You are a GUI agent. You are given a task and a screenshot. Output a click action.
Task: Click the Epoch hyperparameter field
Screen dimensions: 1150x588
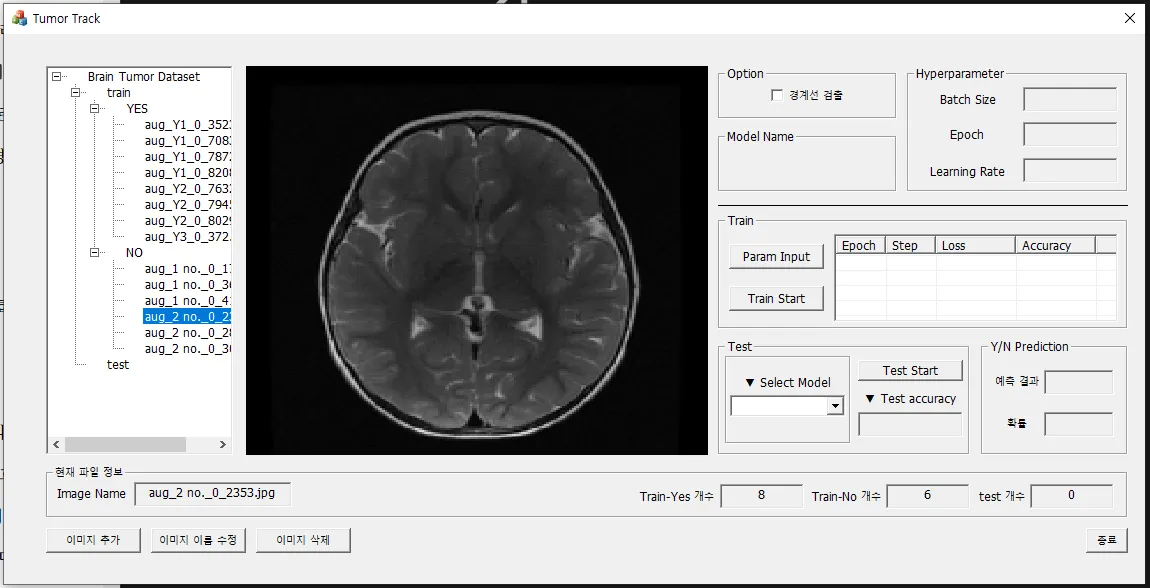(1070, 134)
